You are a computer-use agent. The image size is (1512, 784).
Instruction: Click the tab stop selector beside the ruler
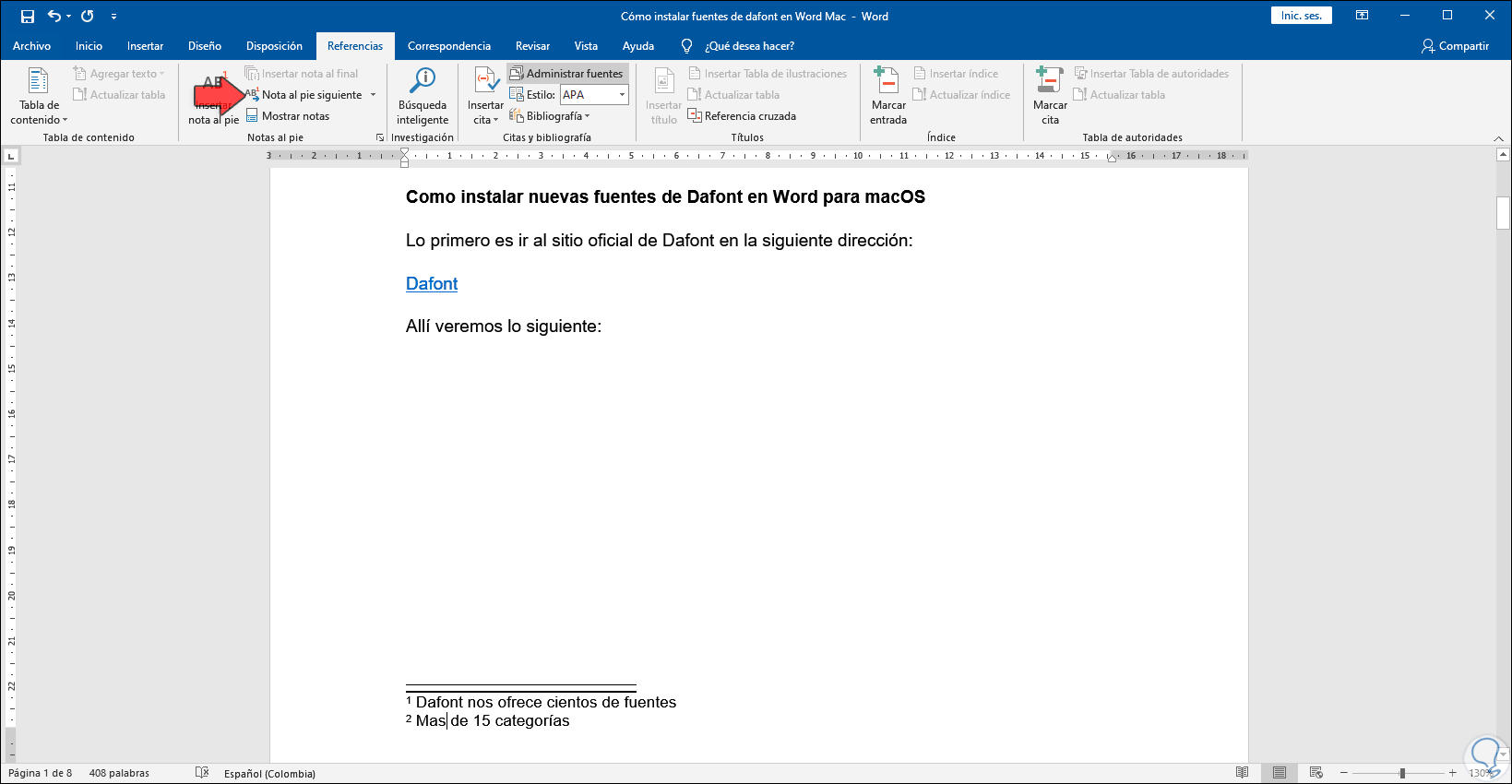[10, 157]
